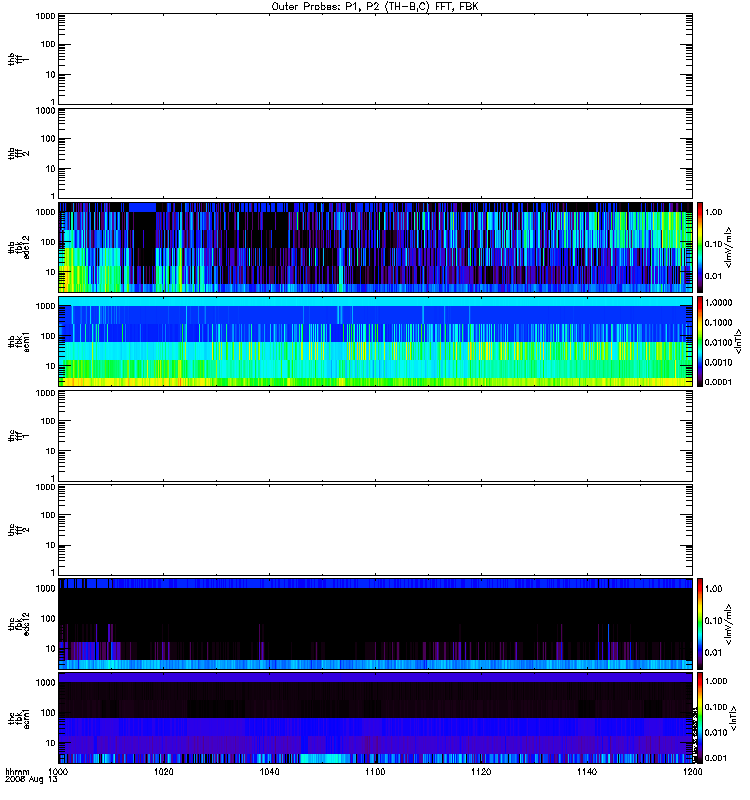Click the 10 y-tick label of thc fff 1
This screenshot has width=750, height=800.
[x=51, y=452]
